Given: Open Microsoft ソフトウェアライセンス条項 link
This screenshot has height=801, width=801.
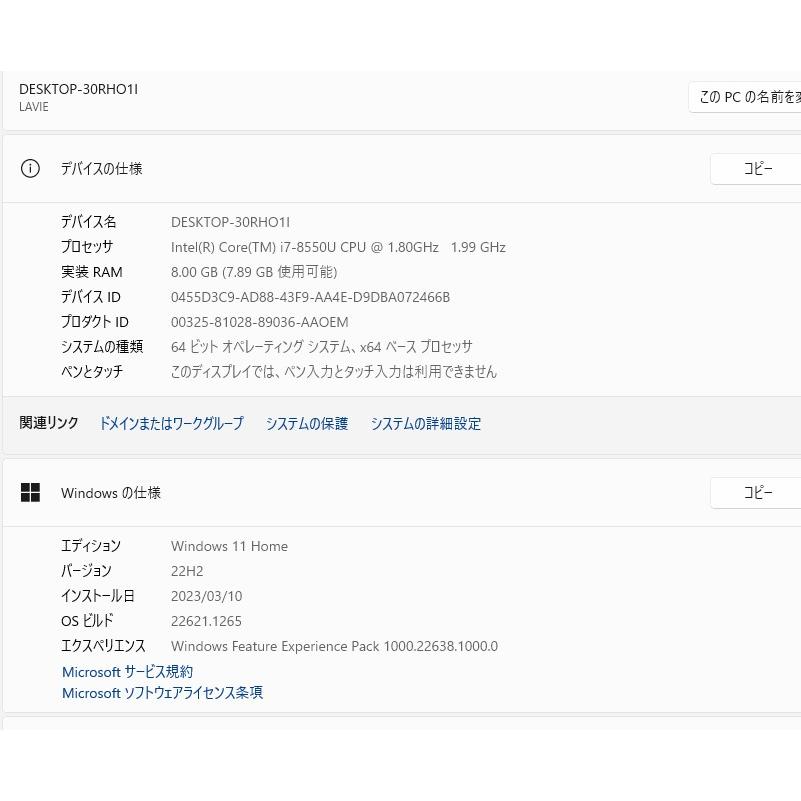Looking at the screenshot, I should 162,693.
